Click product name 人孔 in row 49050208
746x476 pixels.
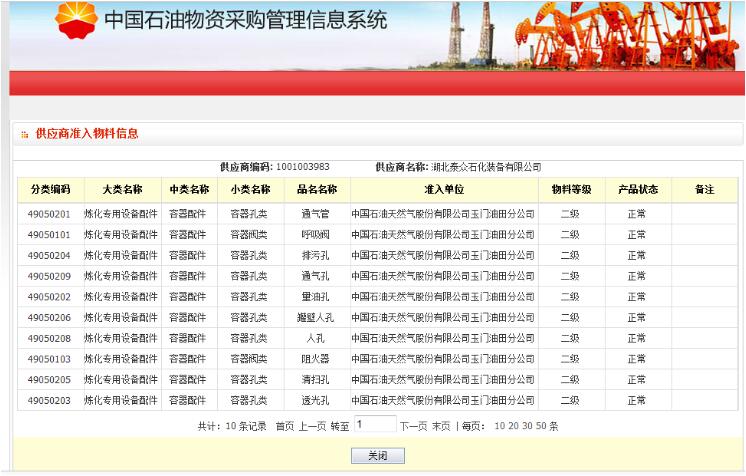(315, 338)
